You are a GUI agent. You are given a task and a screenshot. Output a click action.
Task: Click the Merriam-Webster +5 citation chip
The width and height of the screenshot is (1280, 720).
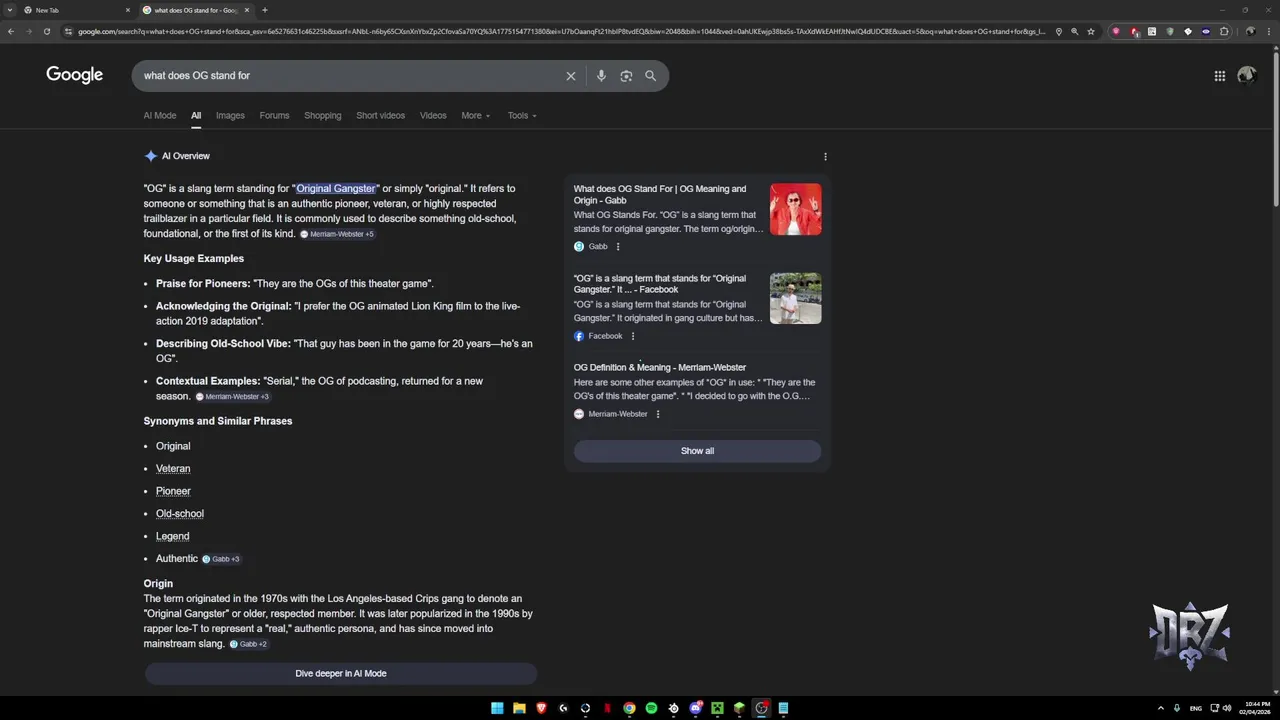[338, 234]
